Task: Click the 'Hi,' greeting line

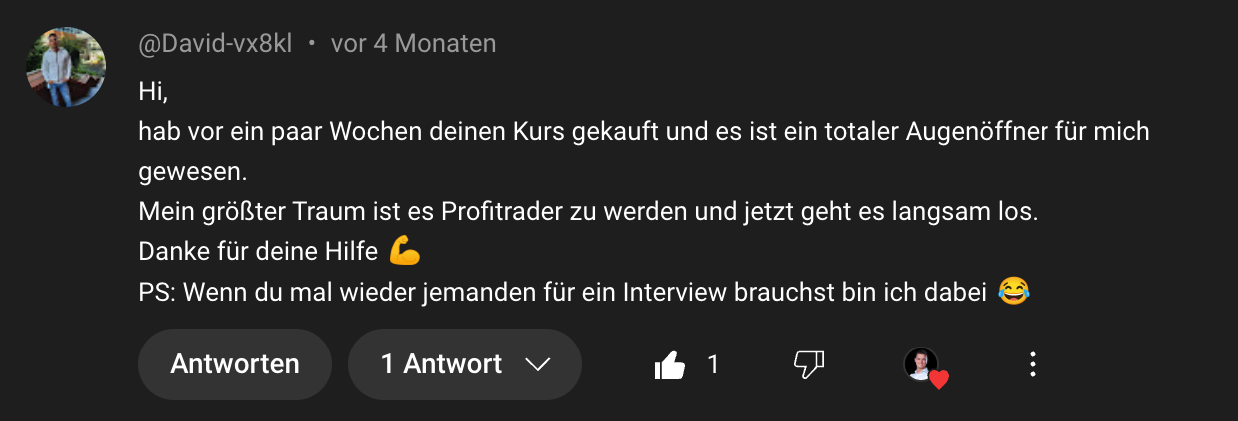Action: pos(153,91)
